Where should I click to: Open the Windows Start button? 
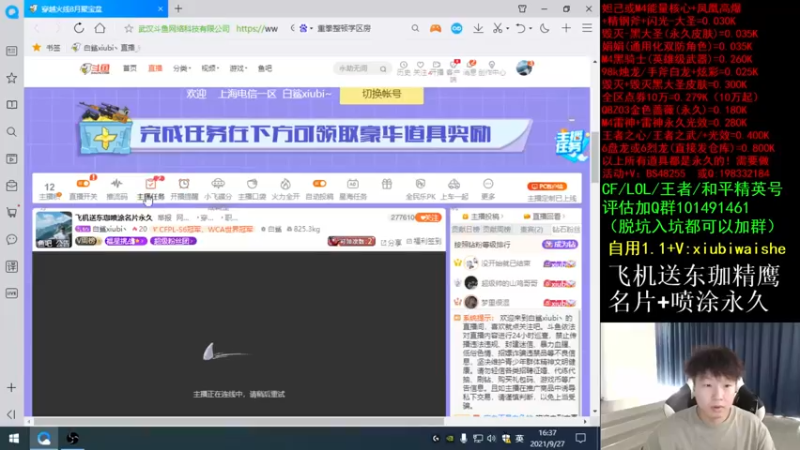pos(14,438)
